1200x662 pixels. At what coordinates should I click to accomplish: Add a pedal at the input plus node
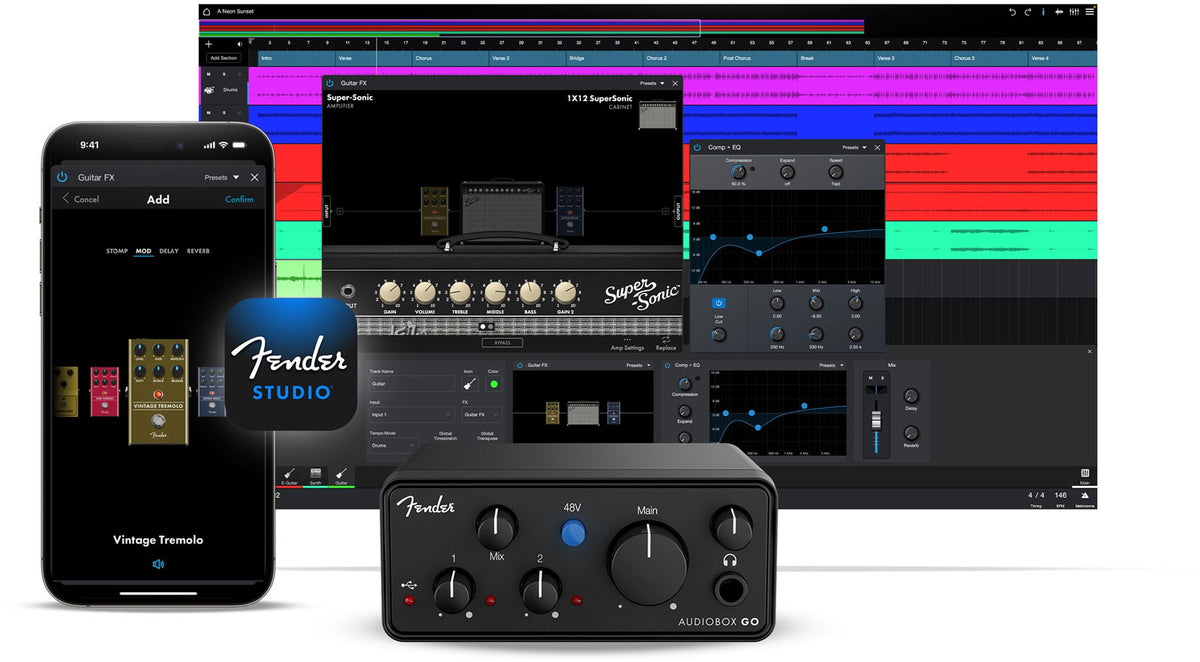coord(340,211)
